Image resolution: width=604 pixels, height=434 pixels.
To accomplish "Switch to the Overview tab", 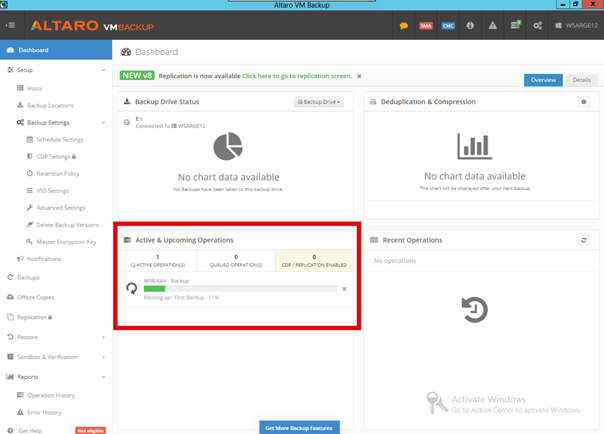I will 543,80.
